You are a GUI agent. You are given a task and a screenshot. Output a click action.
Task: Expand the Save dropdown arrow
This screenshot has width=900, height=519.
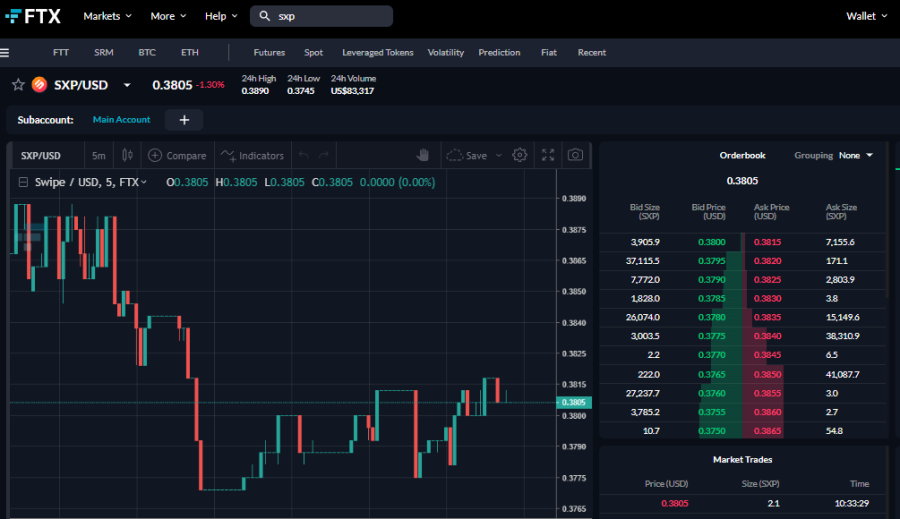[x=499, y=156]
